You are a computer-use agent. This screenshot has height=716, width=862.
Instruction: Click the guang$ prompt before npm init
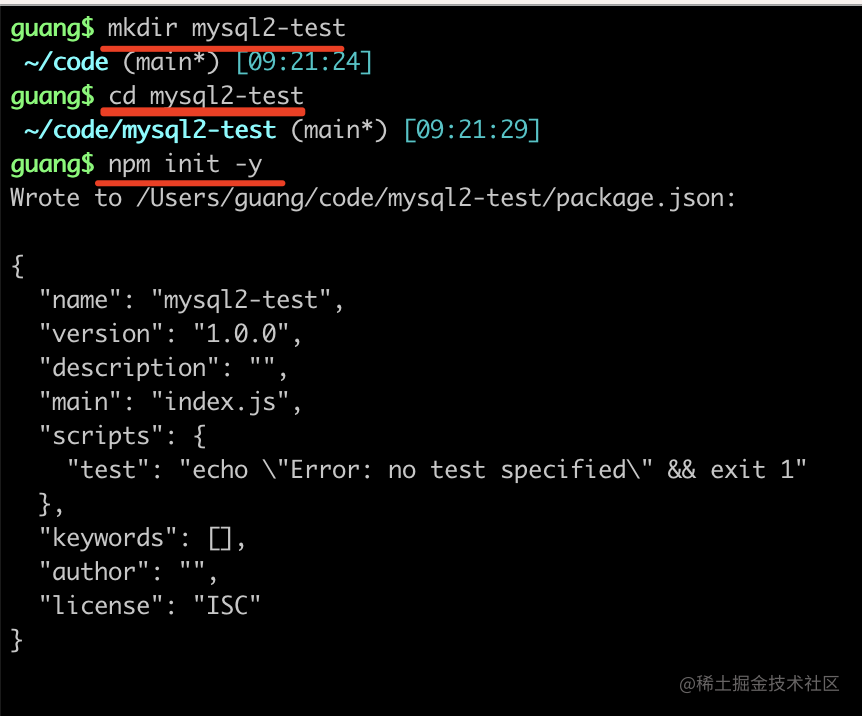(52, 163)
